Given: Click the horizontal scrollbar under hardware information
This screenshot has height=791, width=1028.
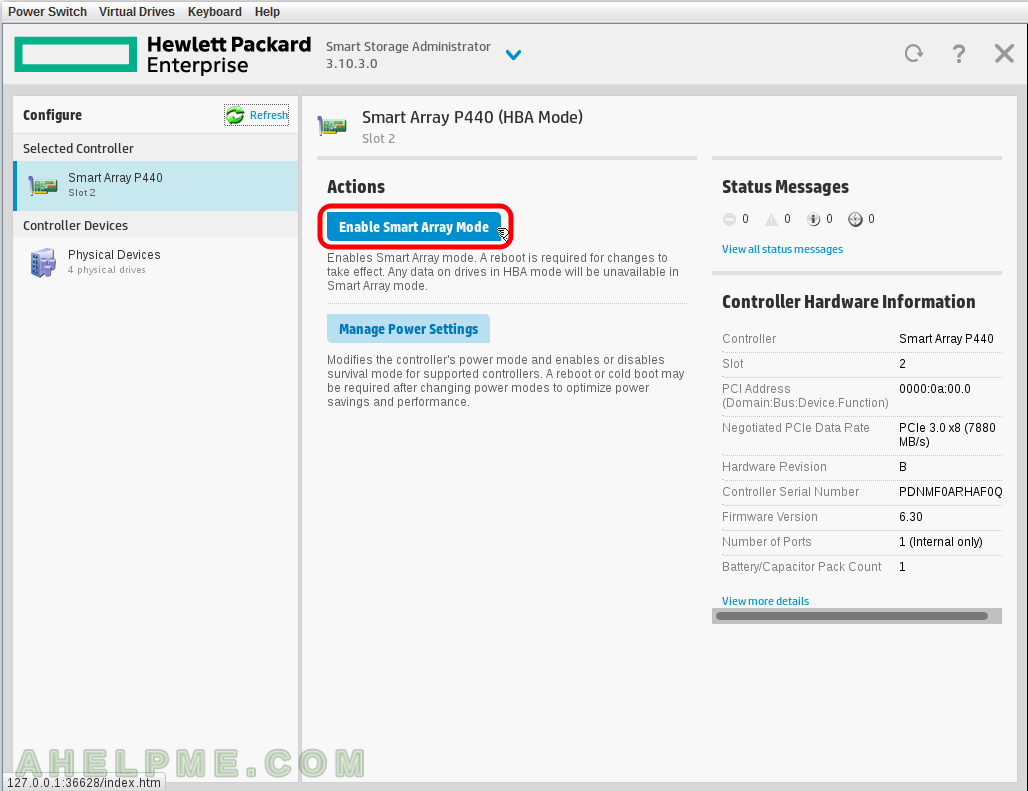Looking at the screenshot, I should (x=852, y=616).
